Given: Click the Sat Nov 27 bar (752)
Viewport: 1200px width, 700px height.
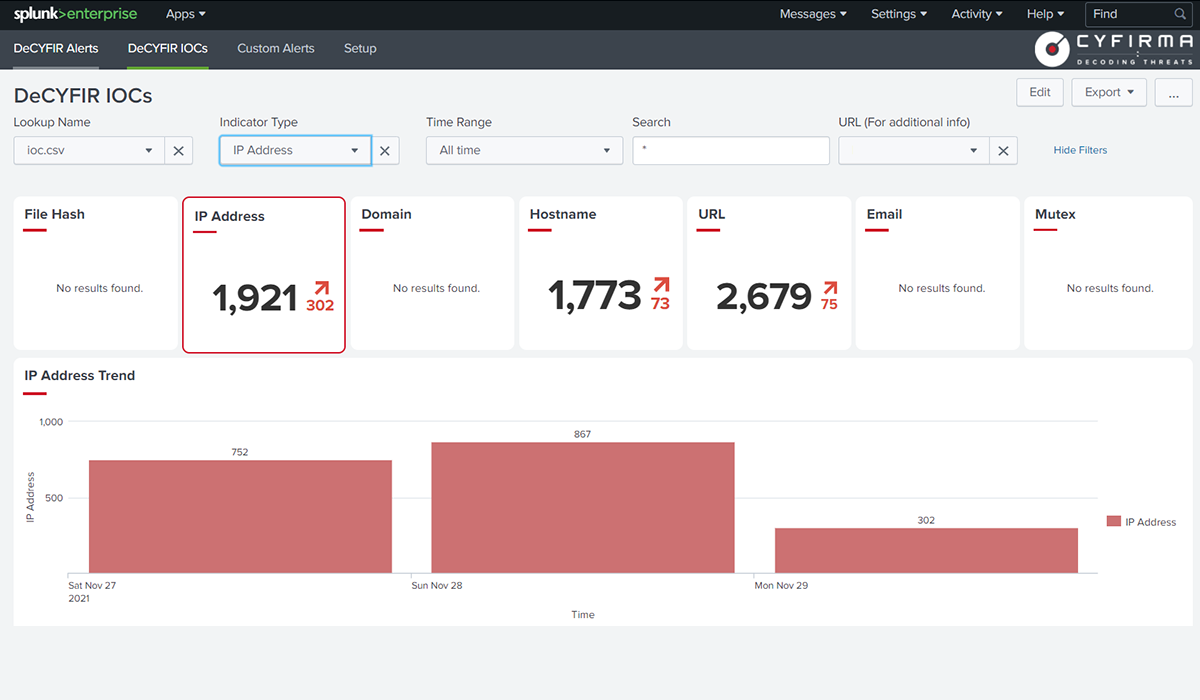Looking at the screenshot, I should tap(240, 516).
